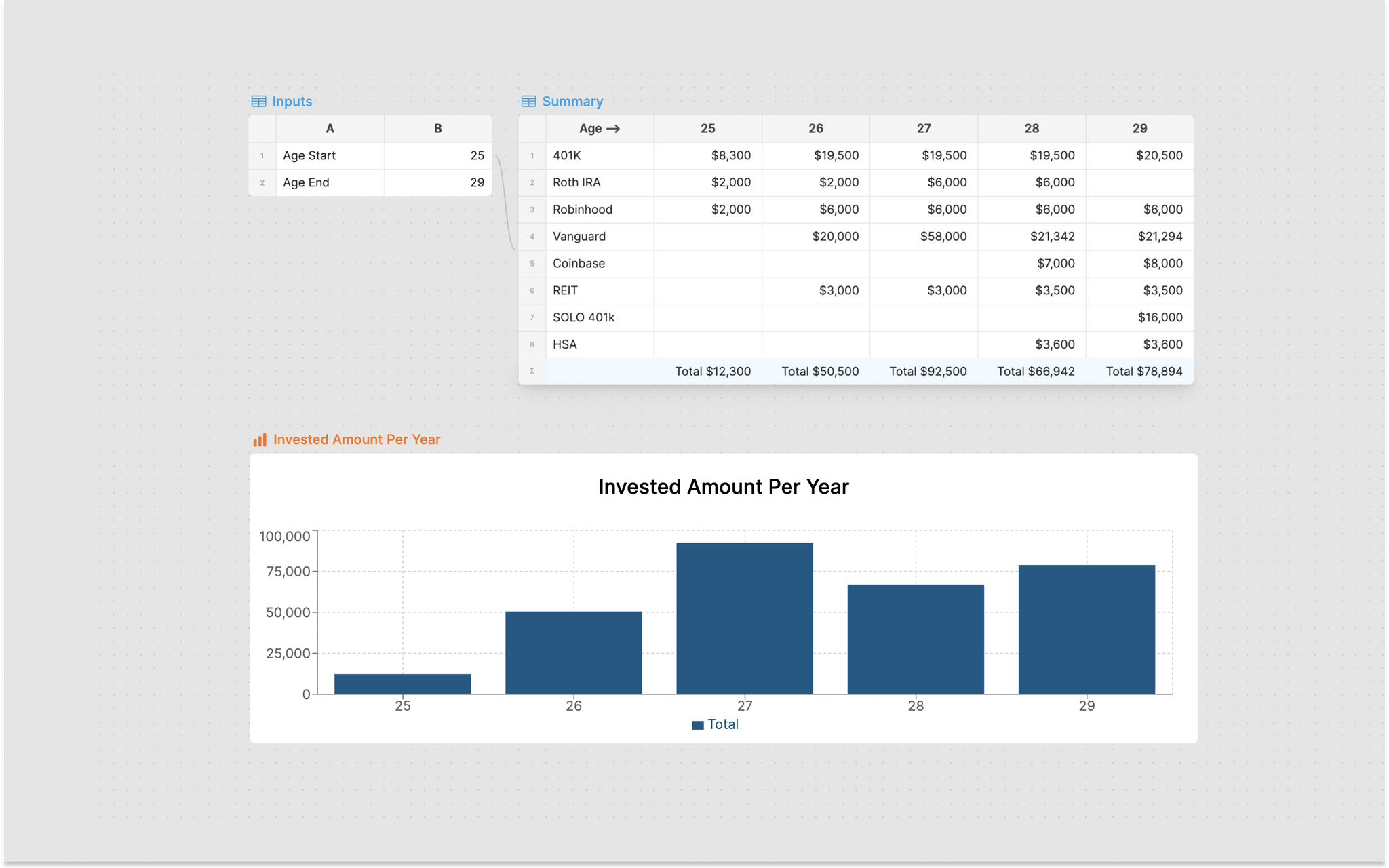Click the $21,294 Vanguard cell

(x=1139, y=237)
